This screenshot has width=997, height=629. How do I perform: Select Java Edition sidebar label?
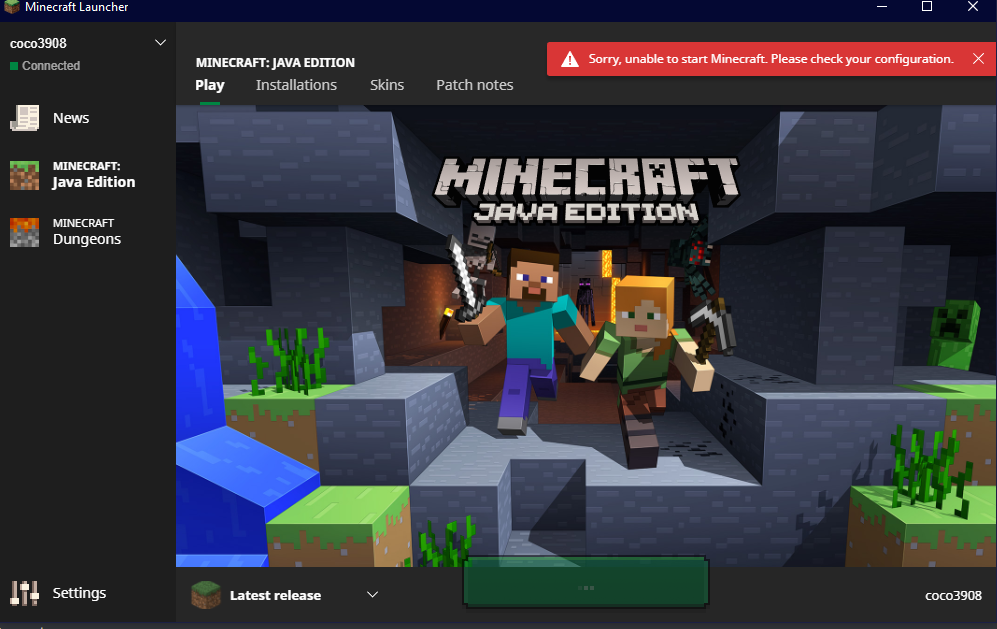93,183
